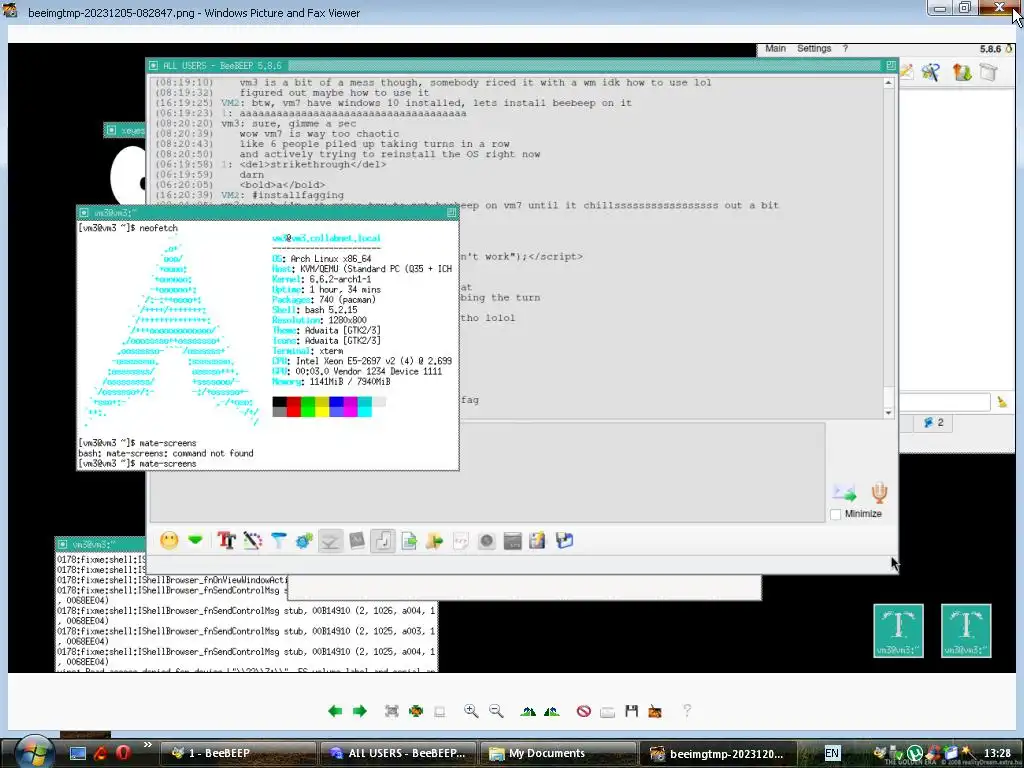Click chat scrollbar up arrow

pos(888,83)
